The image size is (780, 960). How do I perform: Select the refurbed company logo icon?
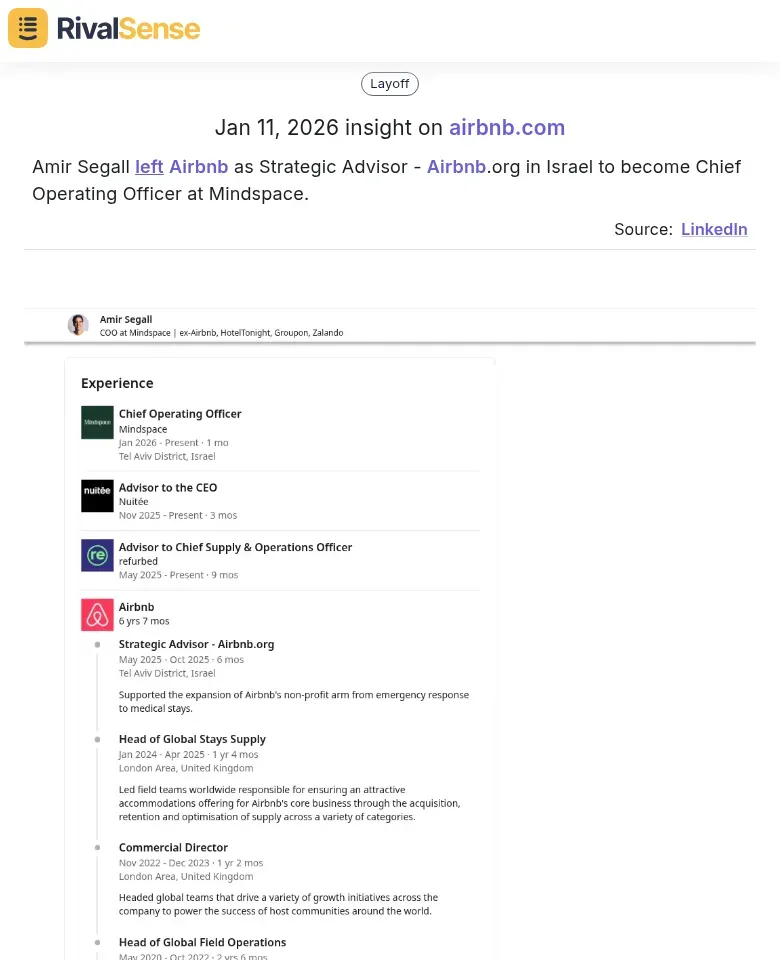(97, 555)
